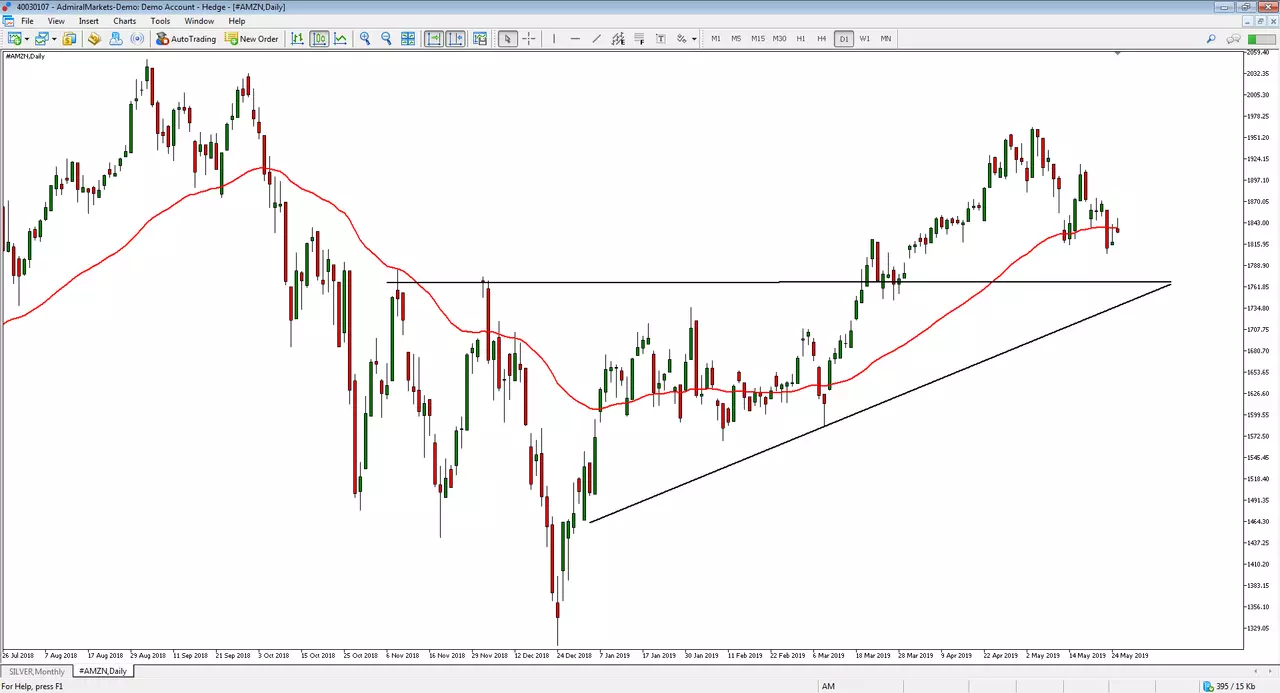Zoom out of the chart
The height and width of the screenshot is (693, 1280).
pos(386,39)
